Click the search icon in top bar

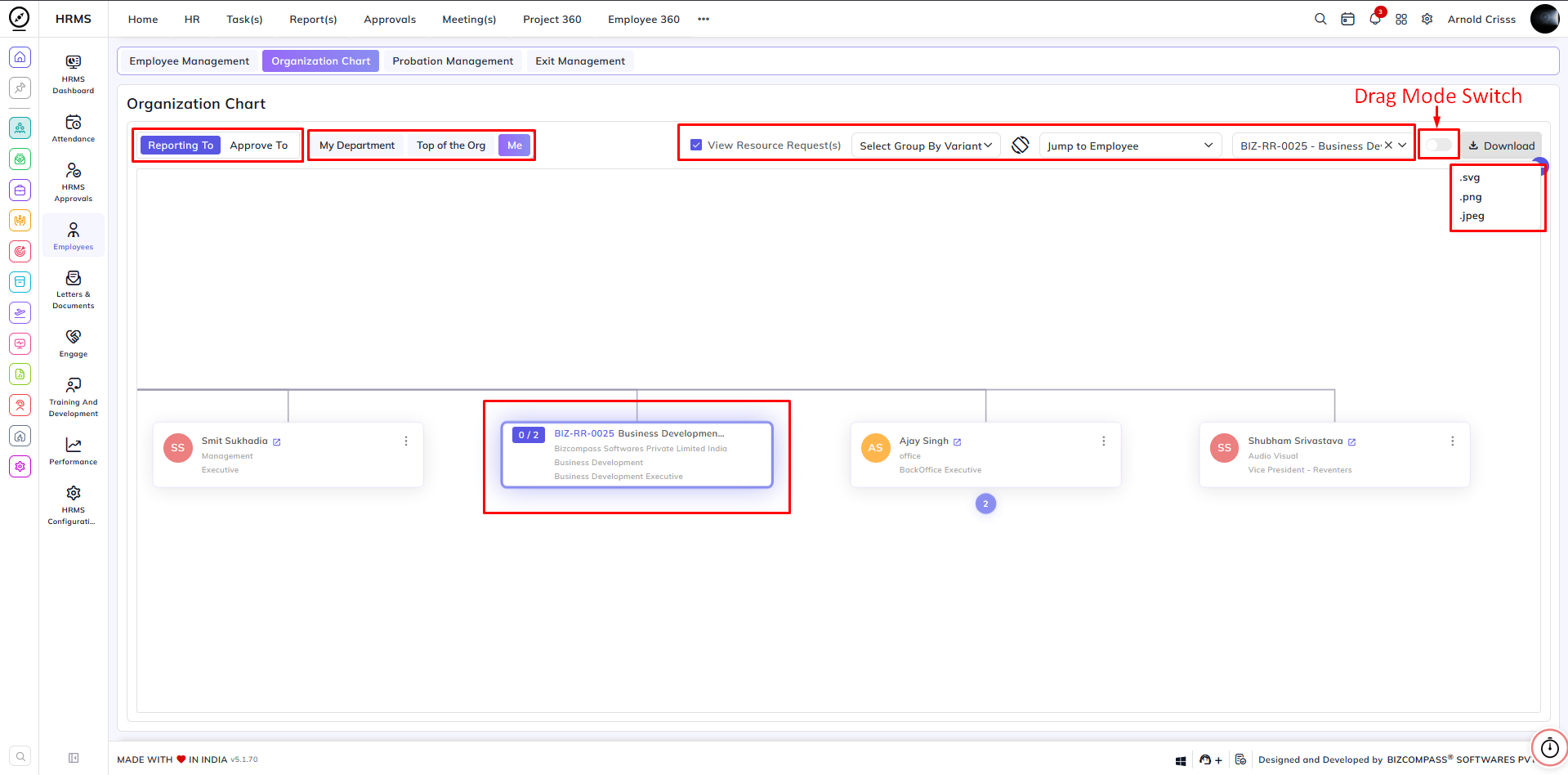point(1320,19)
